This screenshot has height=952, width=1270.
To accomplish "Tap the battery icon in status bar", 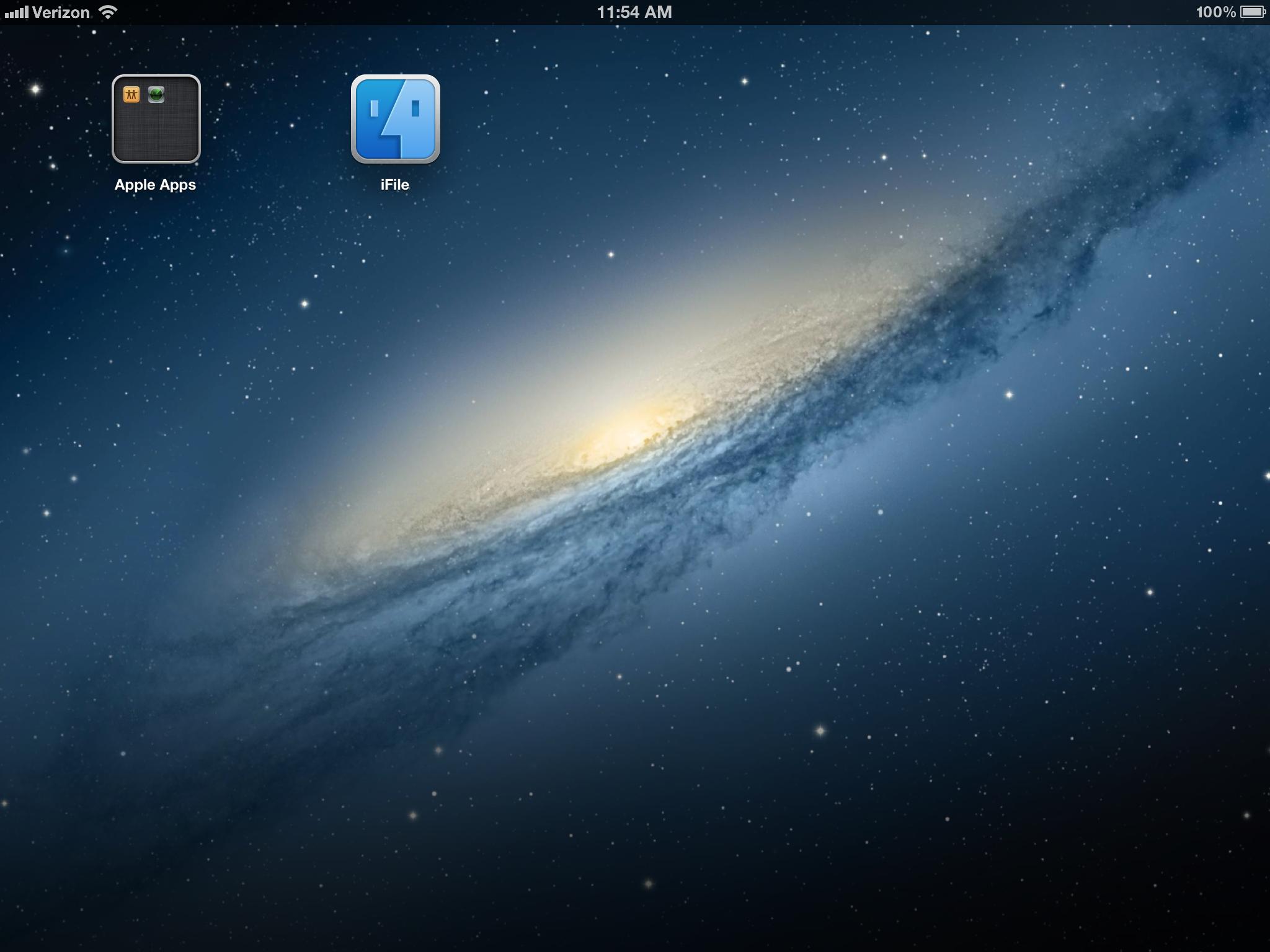I will [1252, 12].
